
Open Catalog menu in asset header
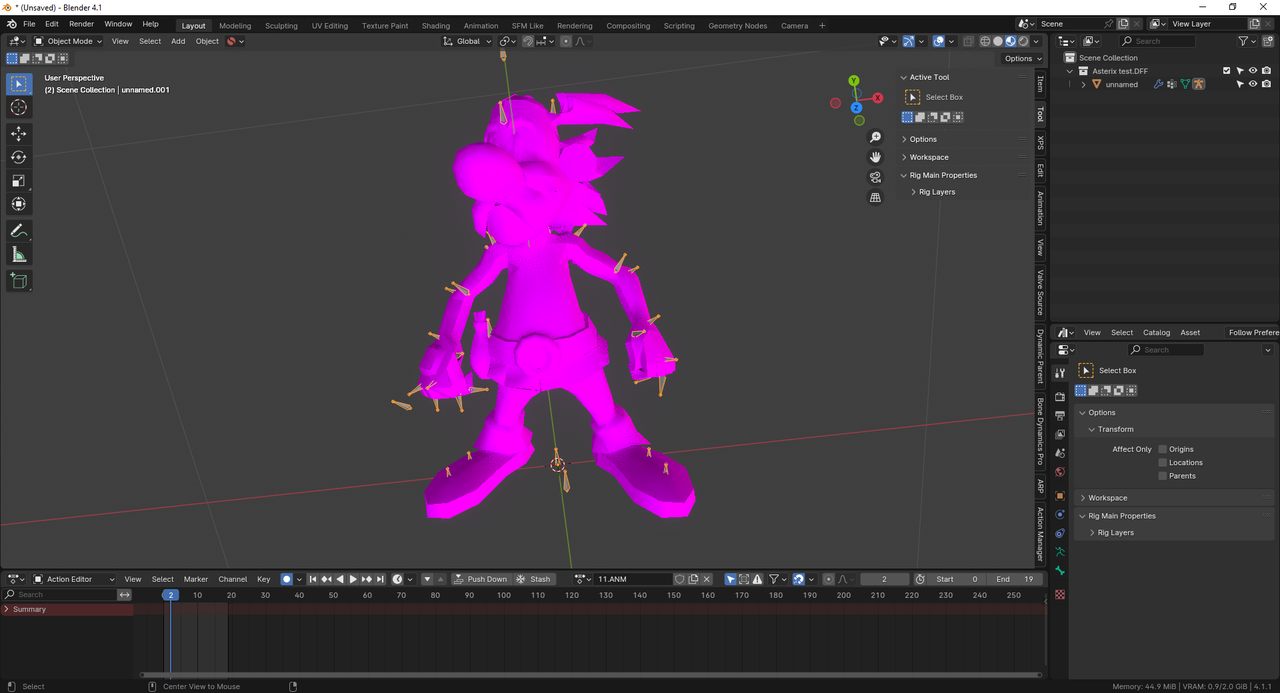(x=1156, y=332)
